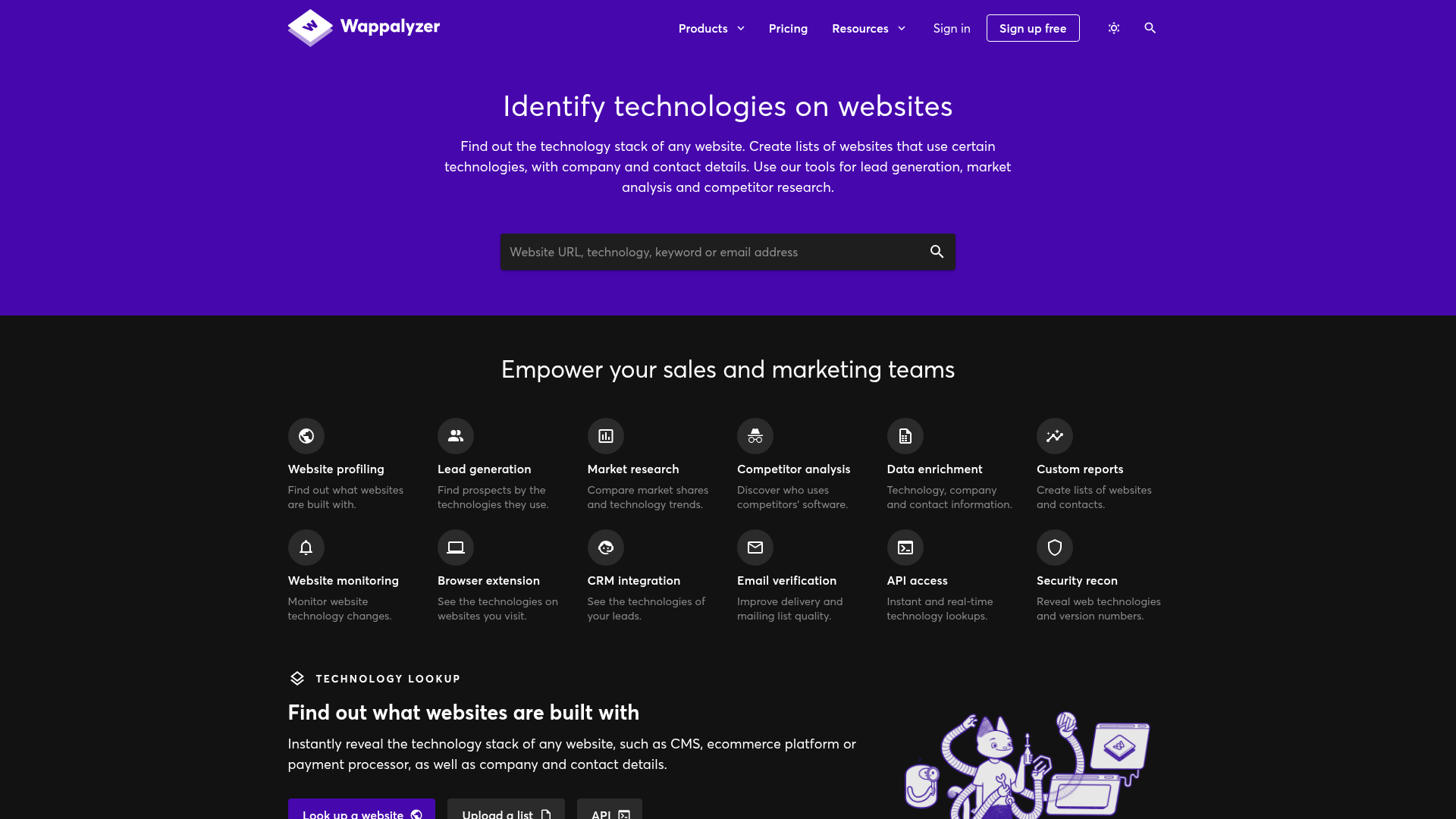Click the Upload a list button
The width and height of the screenshot is (1456, 819).
[506, 809]
